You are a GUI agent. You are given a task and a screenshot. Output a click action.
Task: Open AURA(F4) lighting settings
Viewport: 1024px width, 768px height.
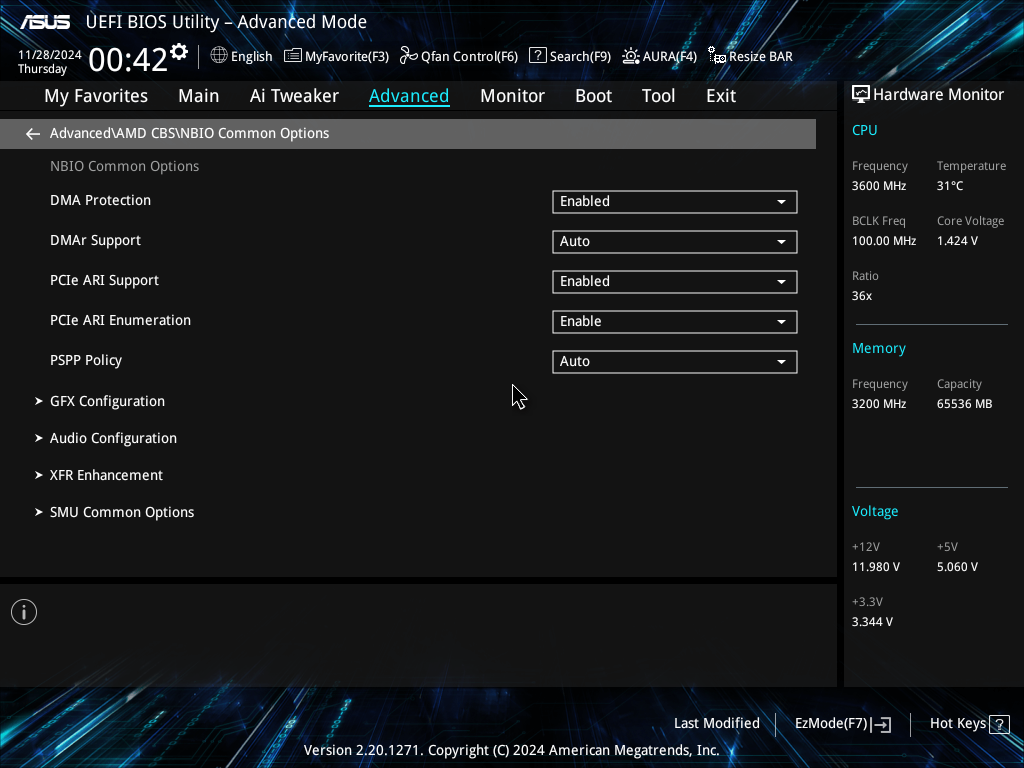(659, 57)
